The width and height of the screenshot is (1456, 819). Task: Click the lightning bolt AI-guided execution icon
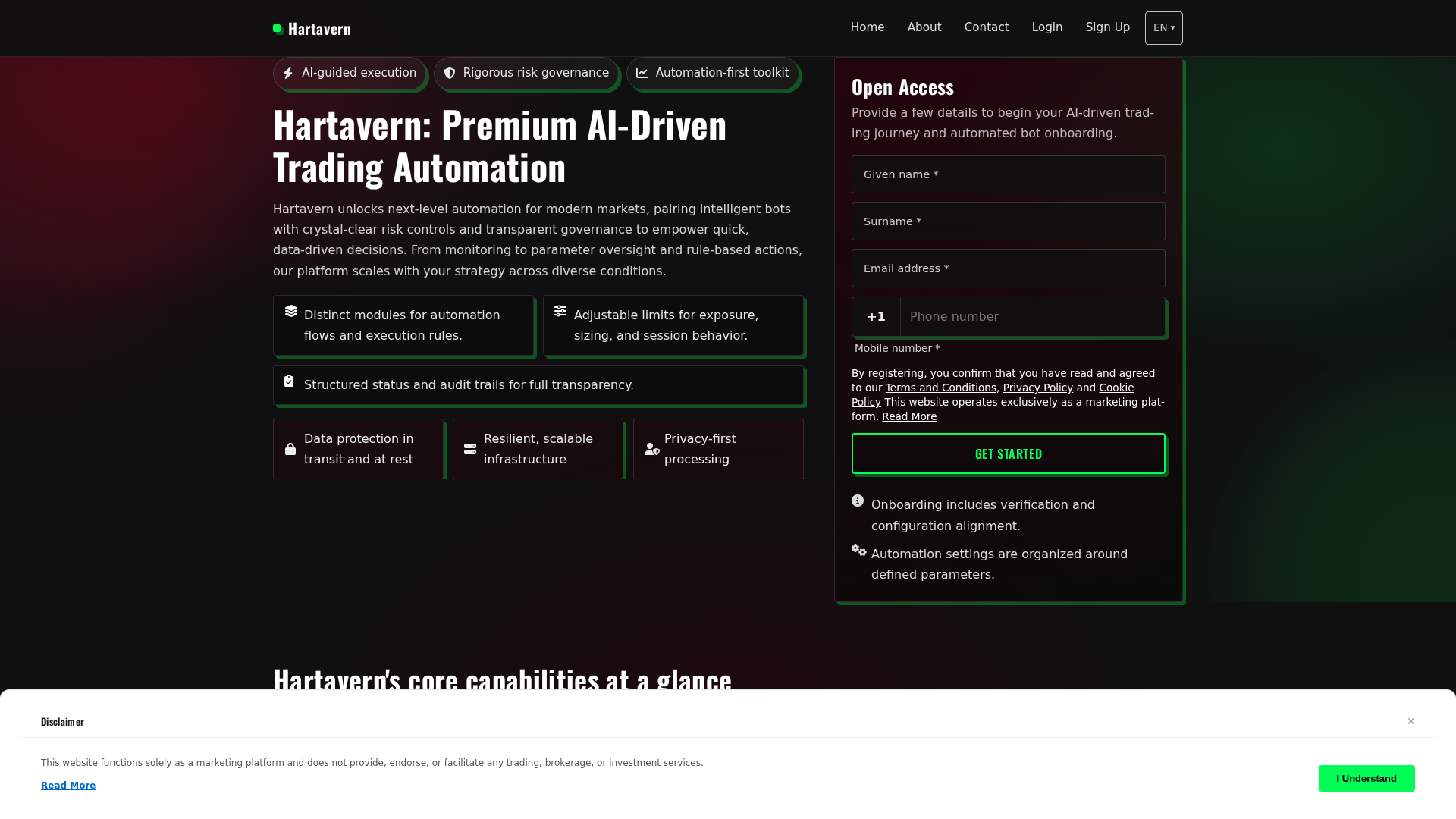click(288, 73)
